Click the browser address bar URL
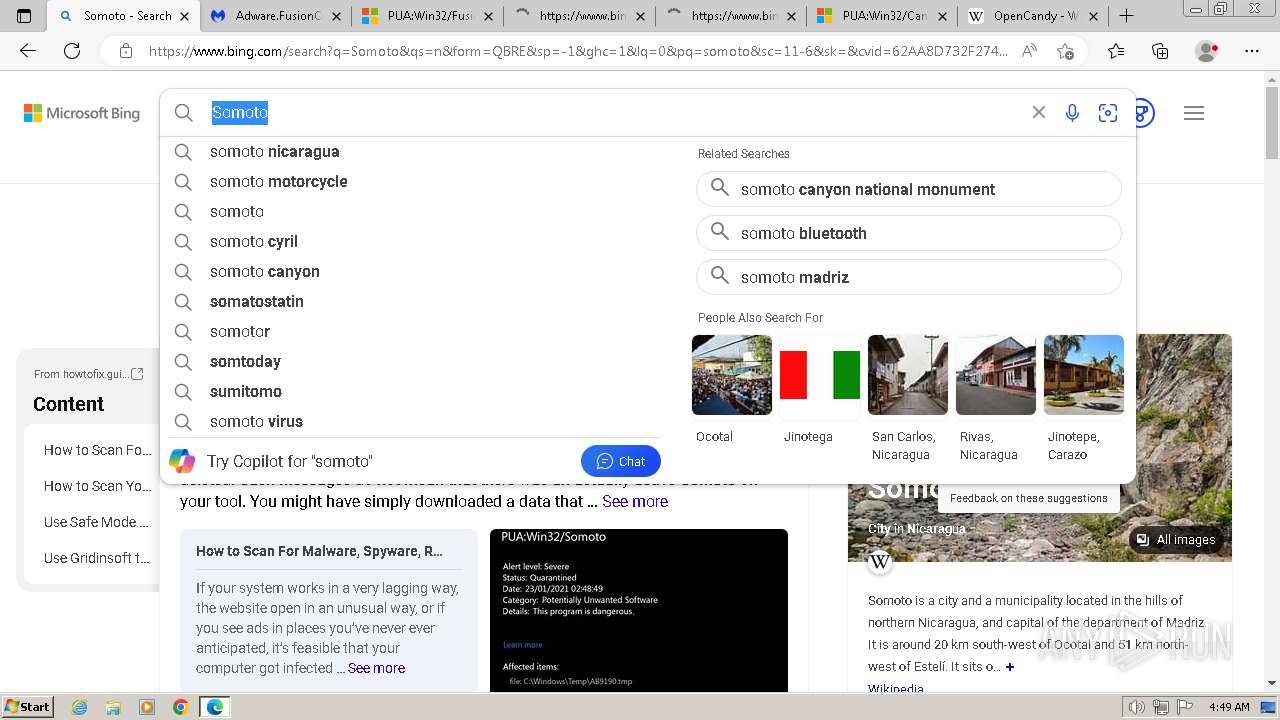Image resolution: width=1280 pixels, height=720 pixels. click(578, 51)
